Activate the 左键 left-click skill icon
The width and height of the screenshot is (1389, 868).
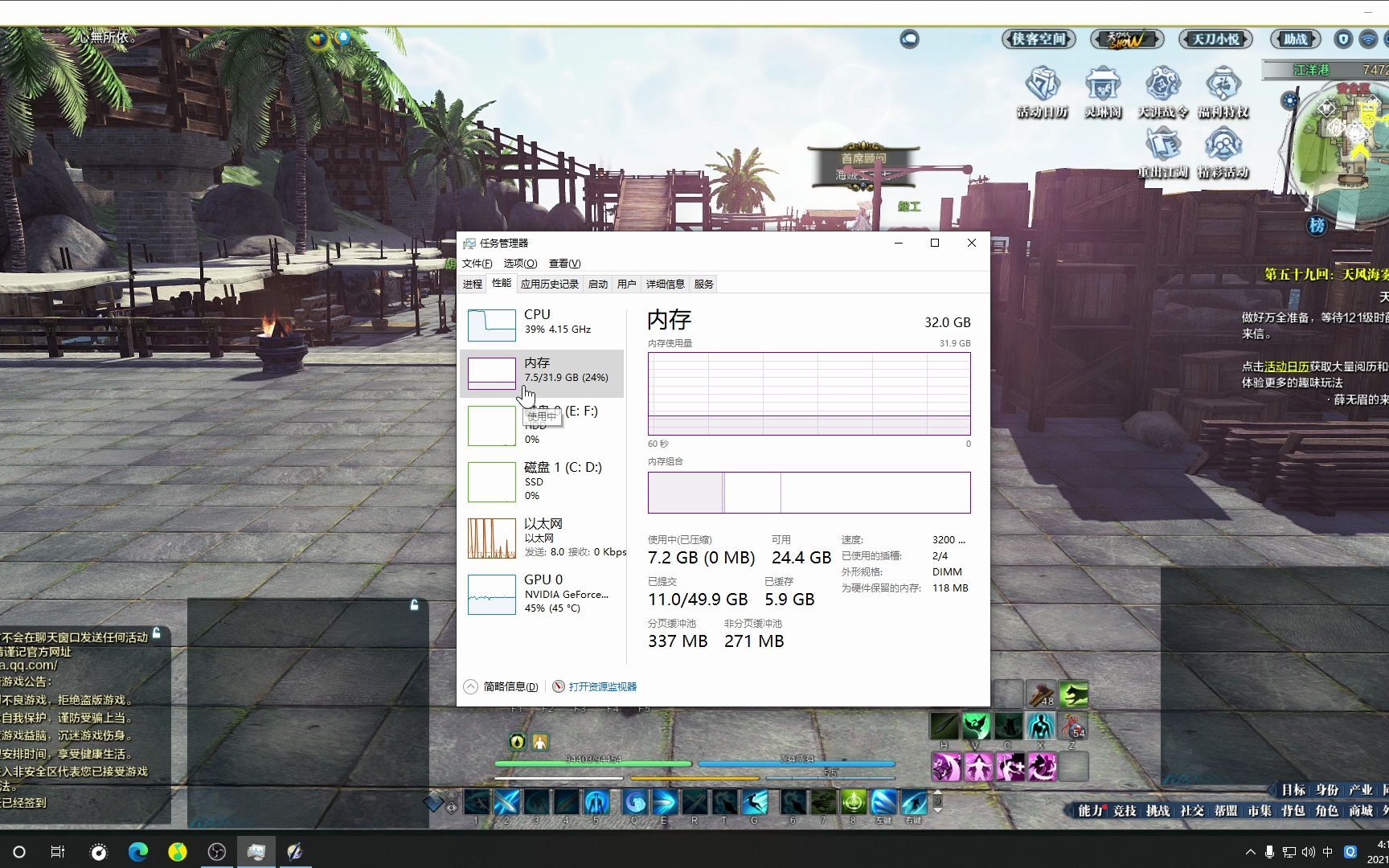883,801
